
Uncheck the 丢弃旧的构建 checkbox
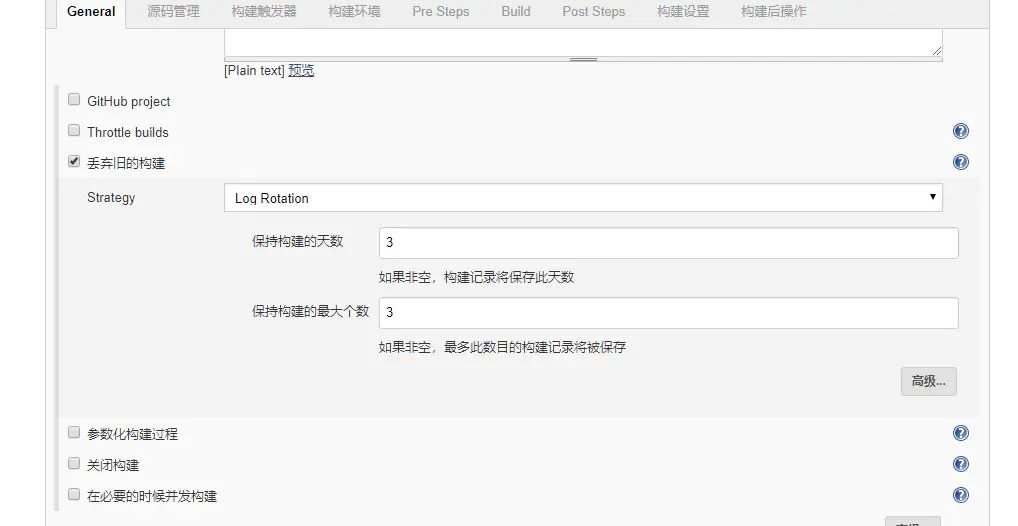(x=74, y=161)
